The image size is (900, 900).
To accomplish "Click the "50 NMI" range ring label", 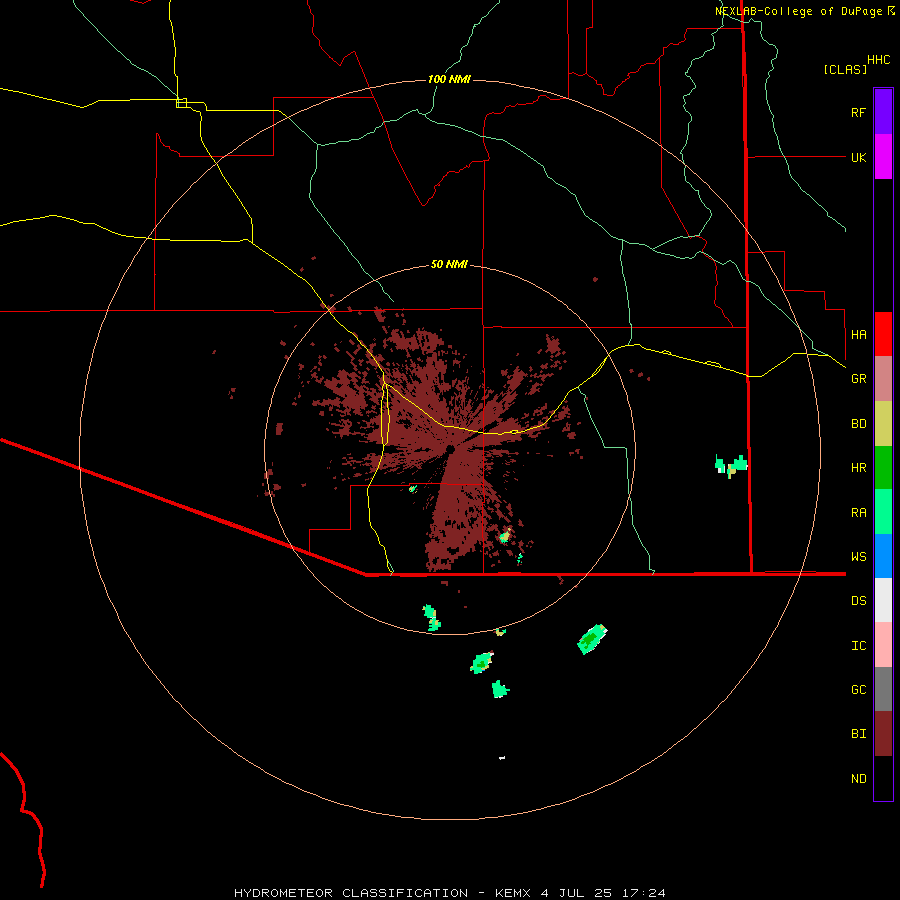I will click(449, 264).
